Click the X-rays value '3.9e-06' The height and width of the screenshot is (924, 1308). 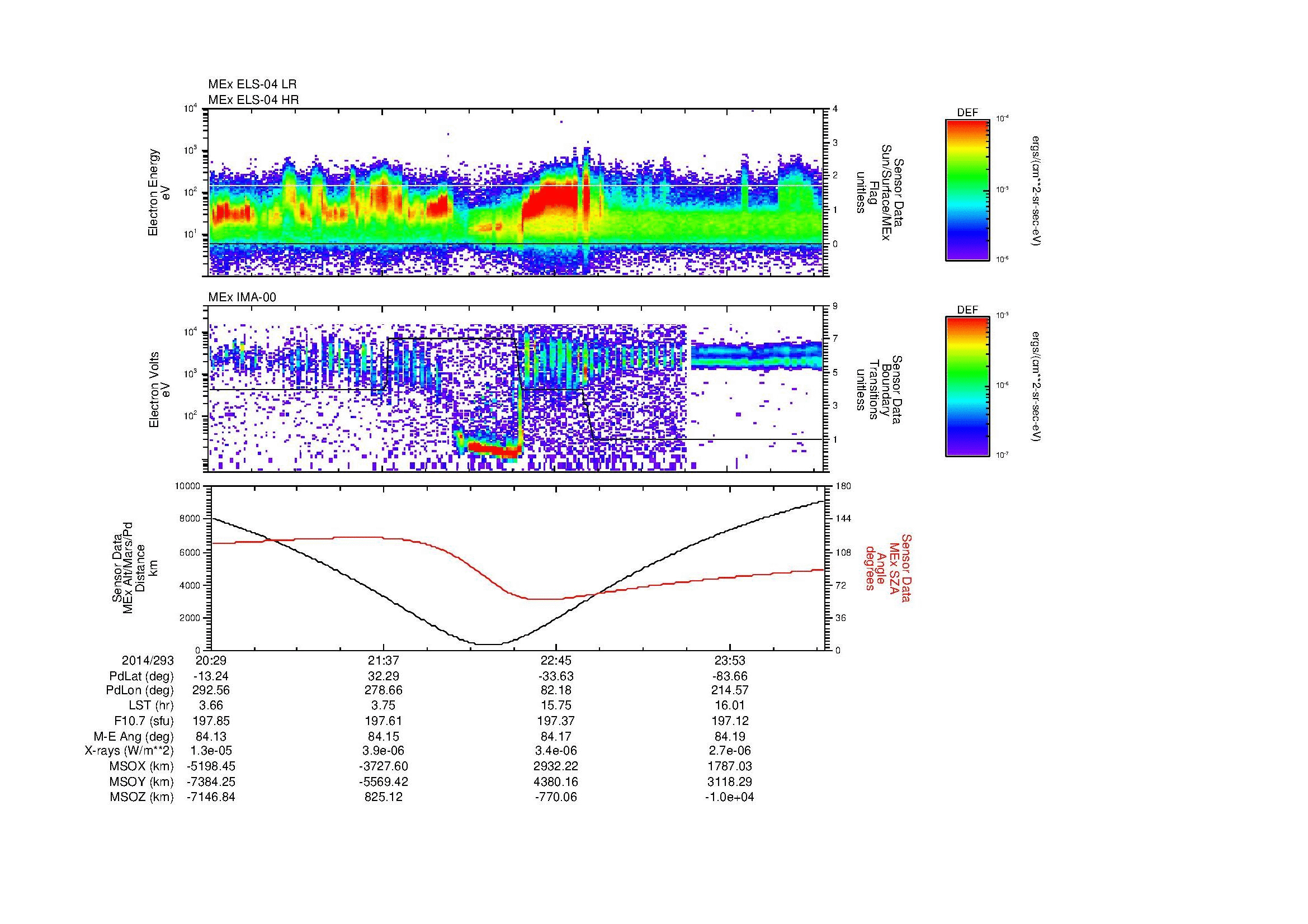coord(384,751)
